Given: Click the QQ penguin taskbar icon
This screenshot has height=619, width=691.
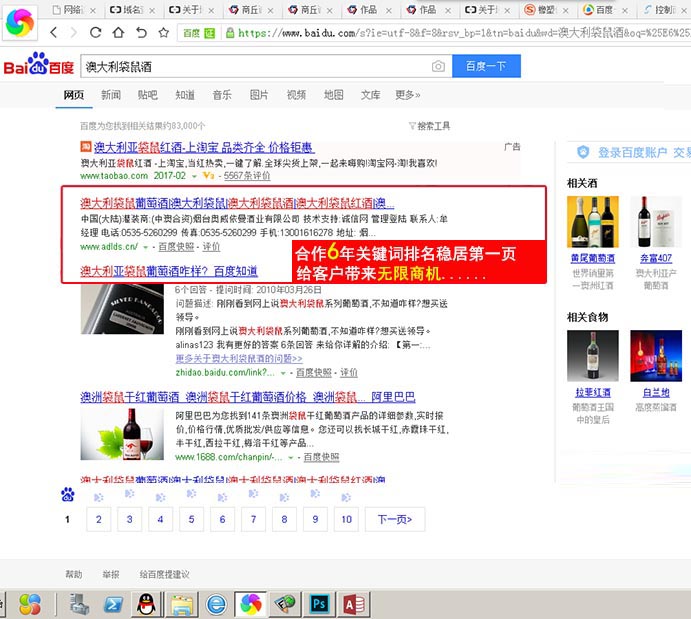Looking at the screenshot, I should pos(146,604).
